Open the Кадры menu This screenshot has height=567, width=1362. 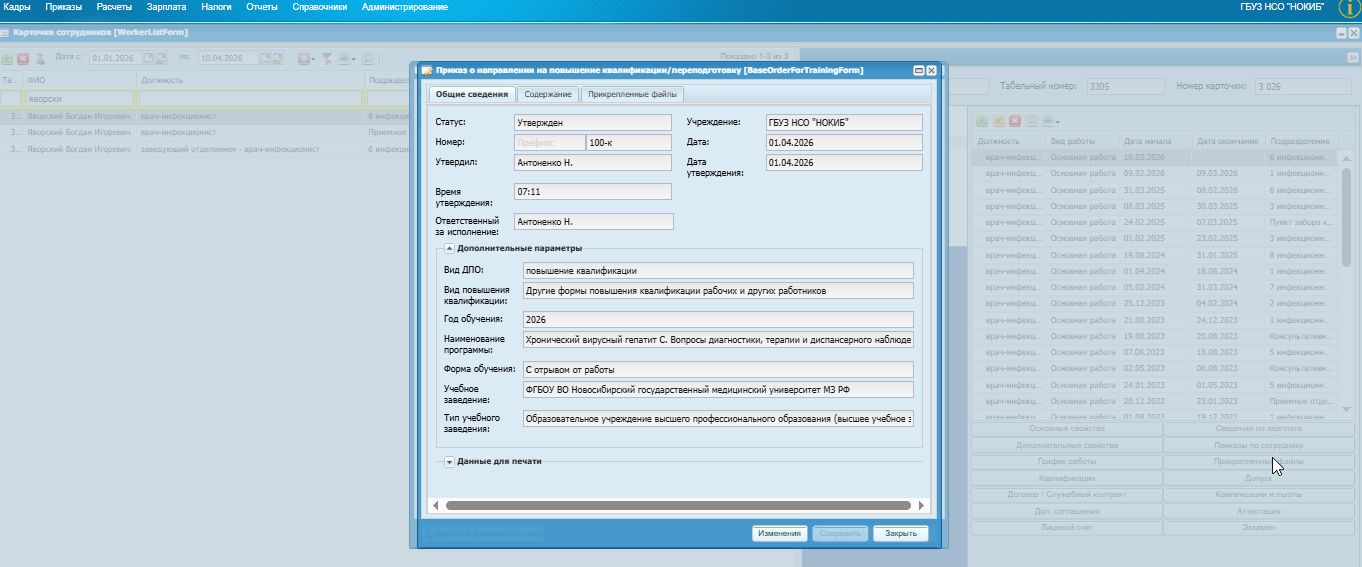coord(18,7)
